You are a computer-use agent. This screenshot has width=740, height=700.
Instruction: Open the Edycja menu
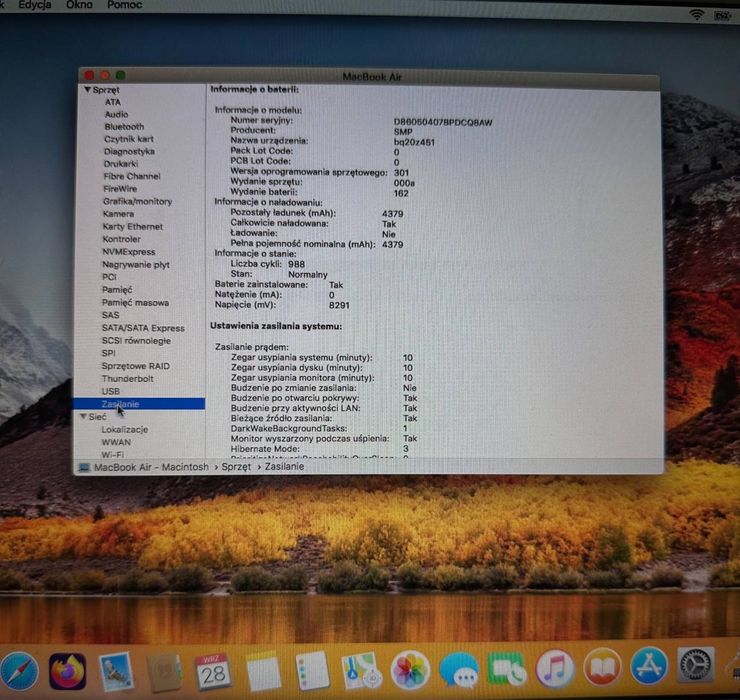click(35, 5)
